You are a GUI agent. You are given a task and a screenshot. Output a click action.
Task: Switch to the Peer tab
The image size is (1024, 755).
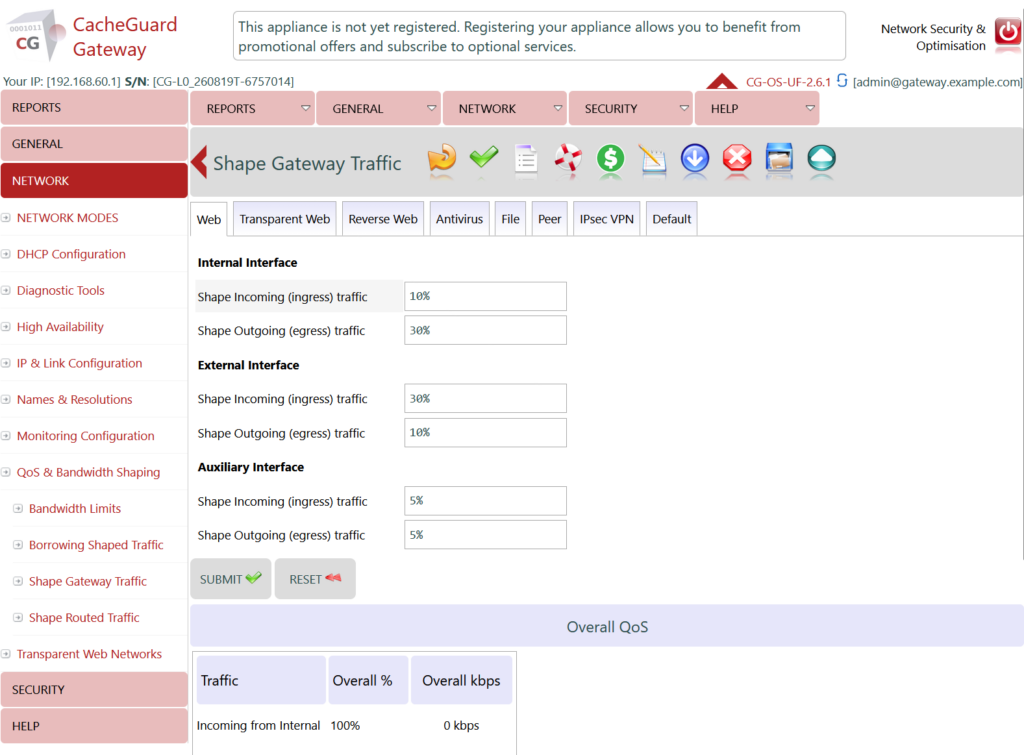click(x=549, y=219)
